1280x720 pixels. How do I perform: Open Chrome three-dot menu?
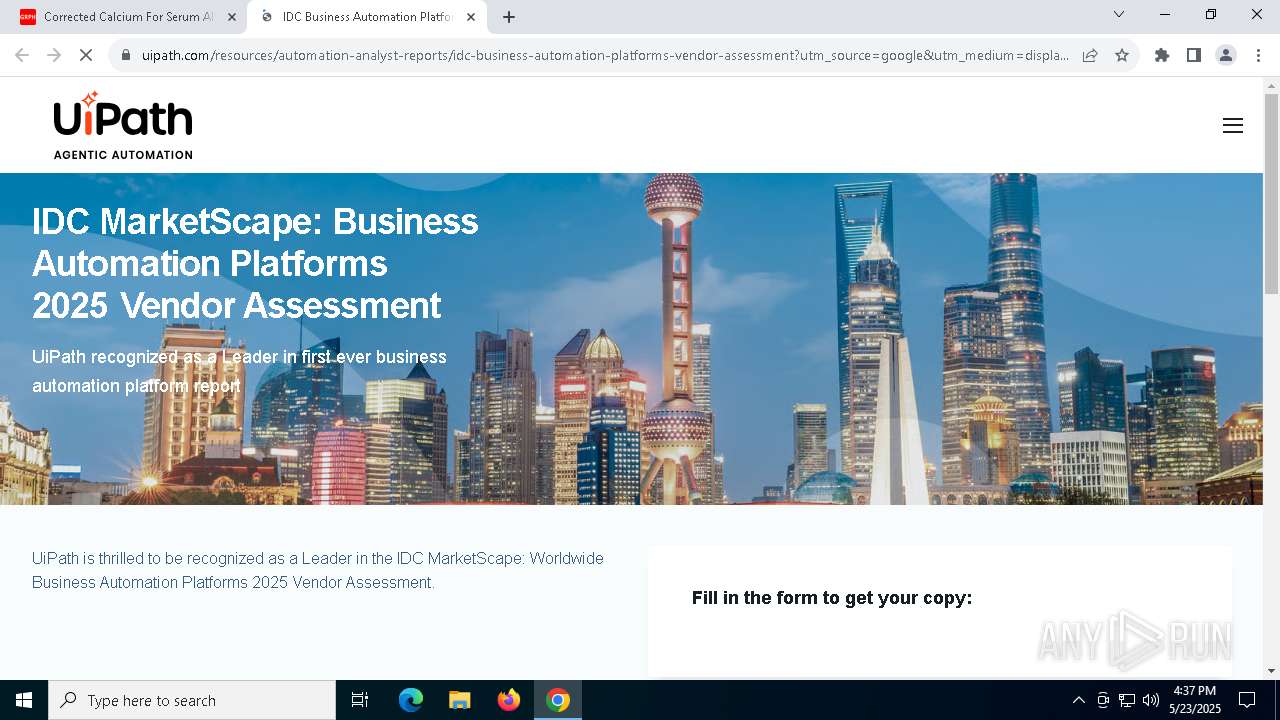tap(1258, 55)
